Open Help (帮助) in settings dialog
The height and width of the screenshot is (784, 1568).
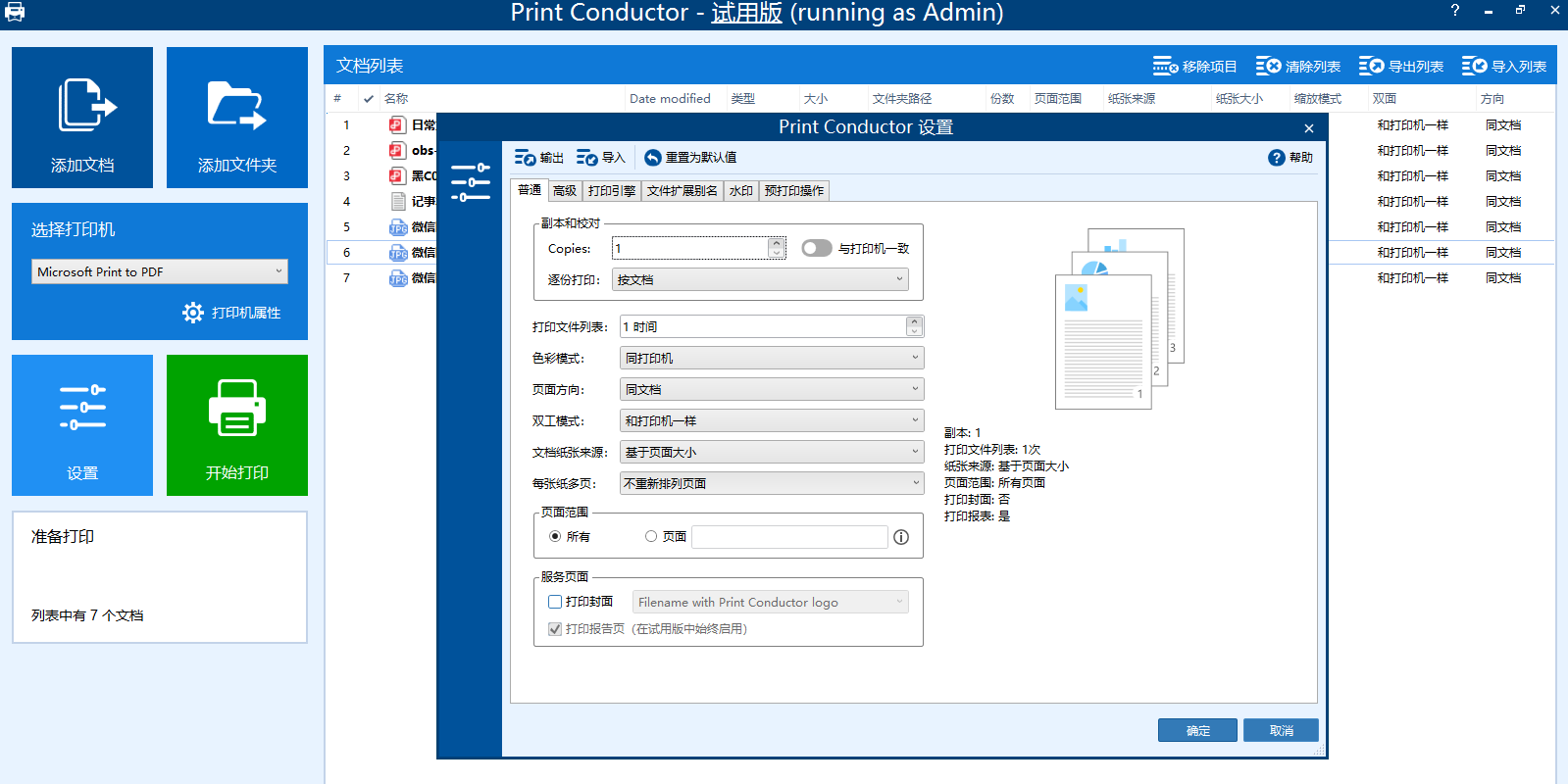1277,158
